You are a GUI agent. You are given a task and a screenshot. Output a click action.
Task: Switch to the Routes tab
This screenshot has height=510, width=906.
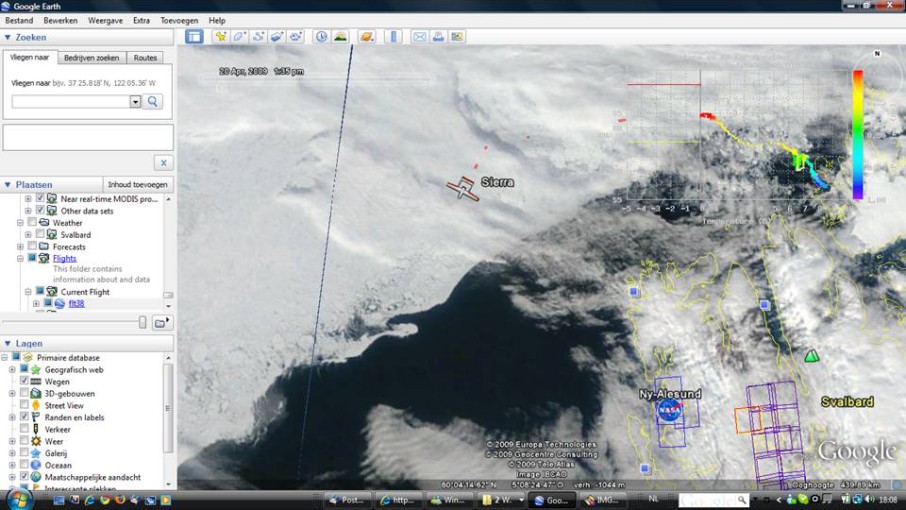click(x=145, y=58)
